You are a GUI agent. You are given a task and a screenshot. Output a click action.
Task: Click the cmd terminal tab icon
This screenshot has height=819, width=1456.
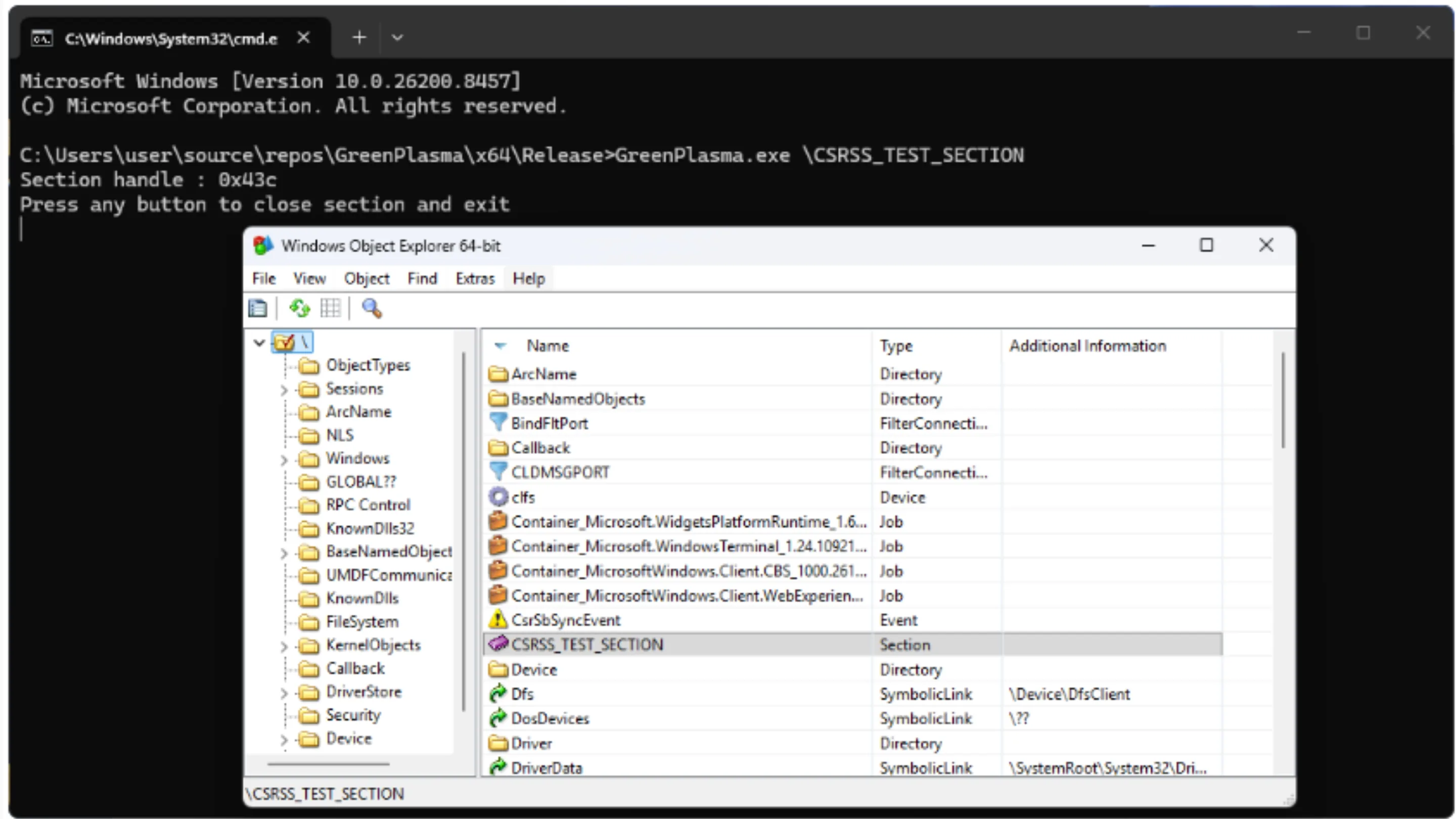pyautogui.click(x=42, y=38)
